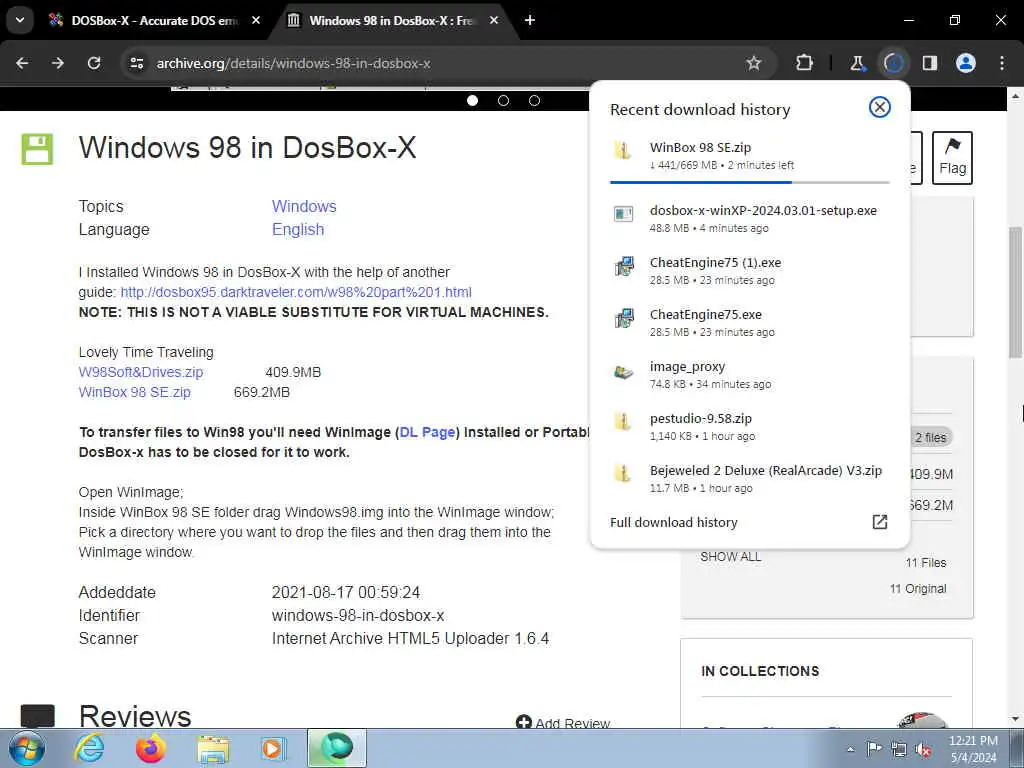Viewport: 1024px width, 768px height.
Task: Close the Windows 98 in DosBox-X tab
Action: (494, 20)
